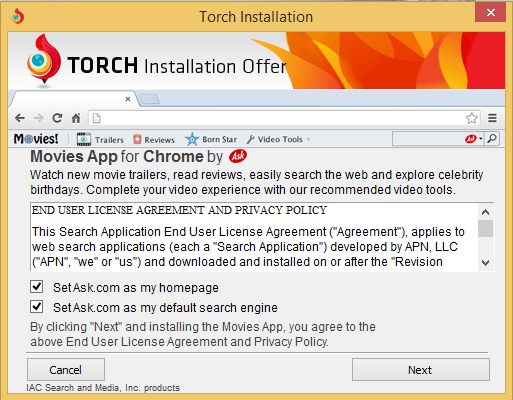Close the browser preview tab
The width and height of the screenshot is (513, 400).
tap(128, 99)
